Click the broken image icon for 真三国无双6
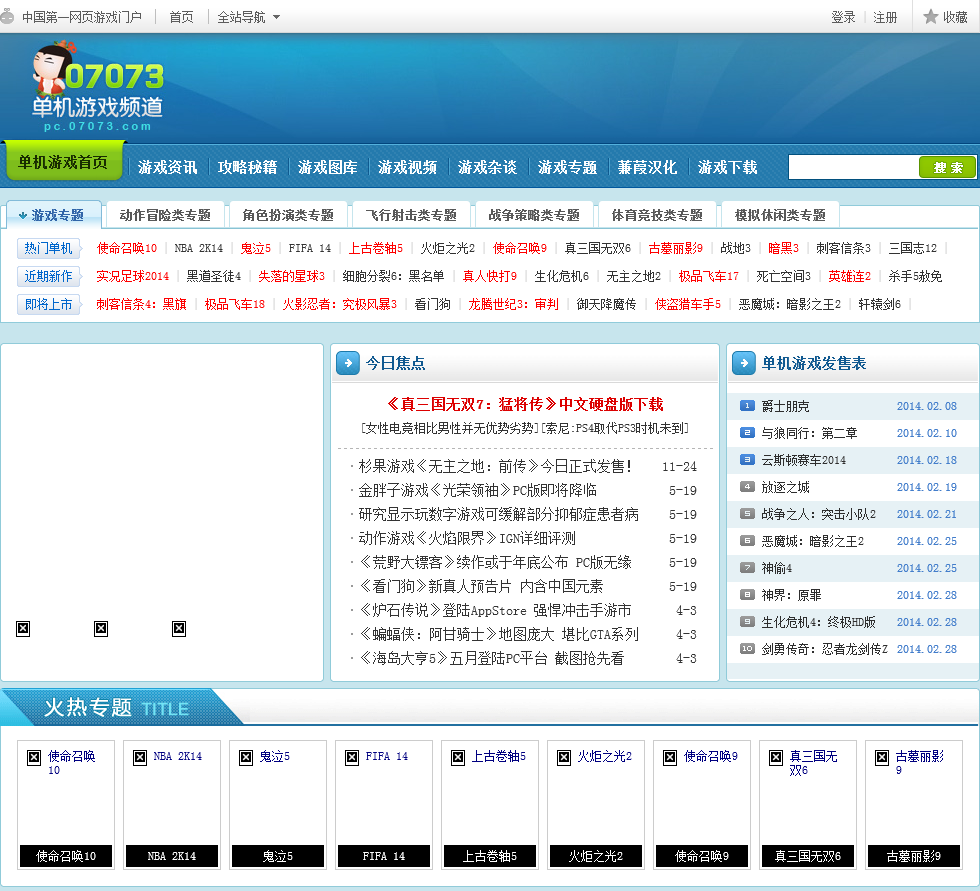 click(x=776, y=757)
